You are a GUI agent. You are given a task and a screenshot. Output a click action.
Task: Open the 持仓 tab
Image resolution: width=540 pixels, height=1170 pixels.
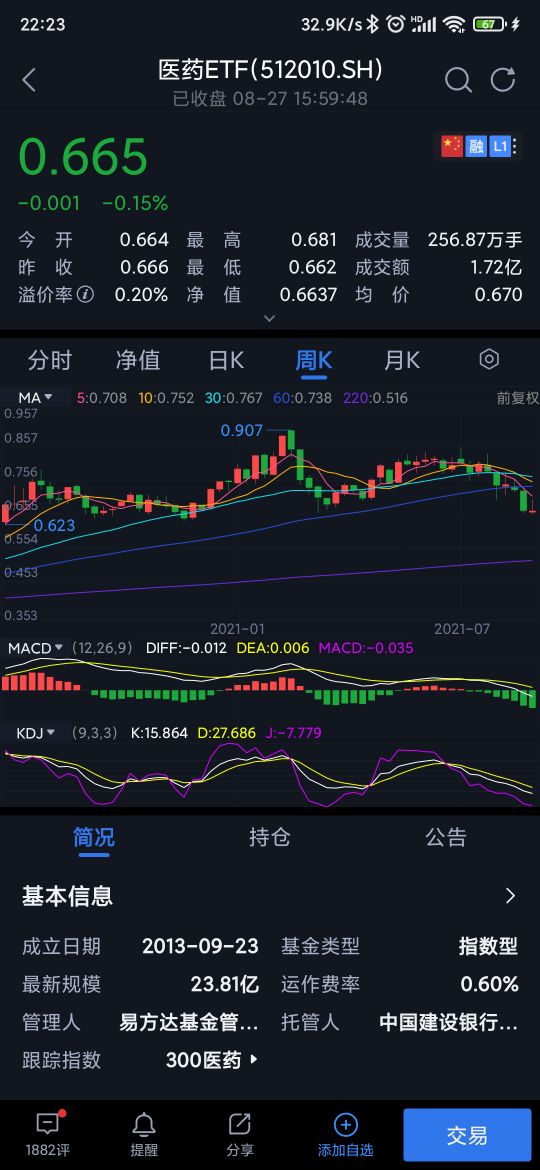tap(269, 837)
